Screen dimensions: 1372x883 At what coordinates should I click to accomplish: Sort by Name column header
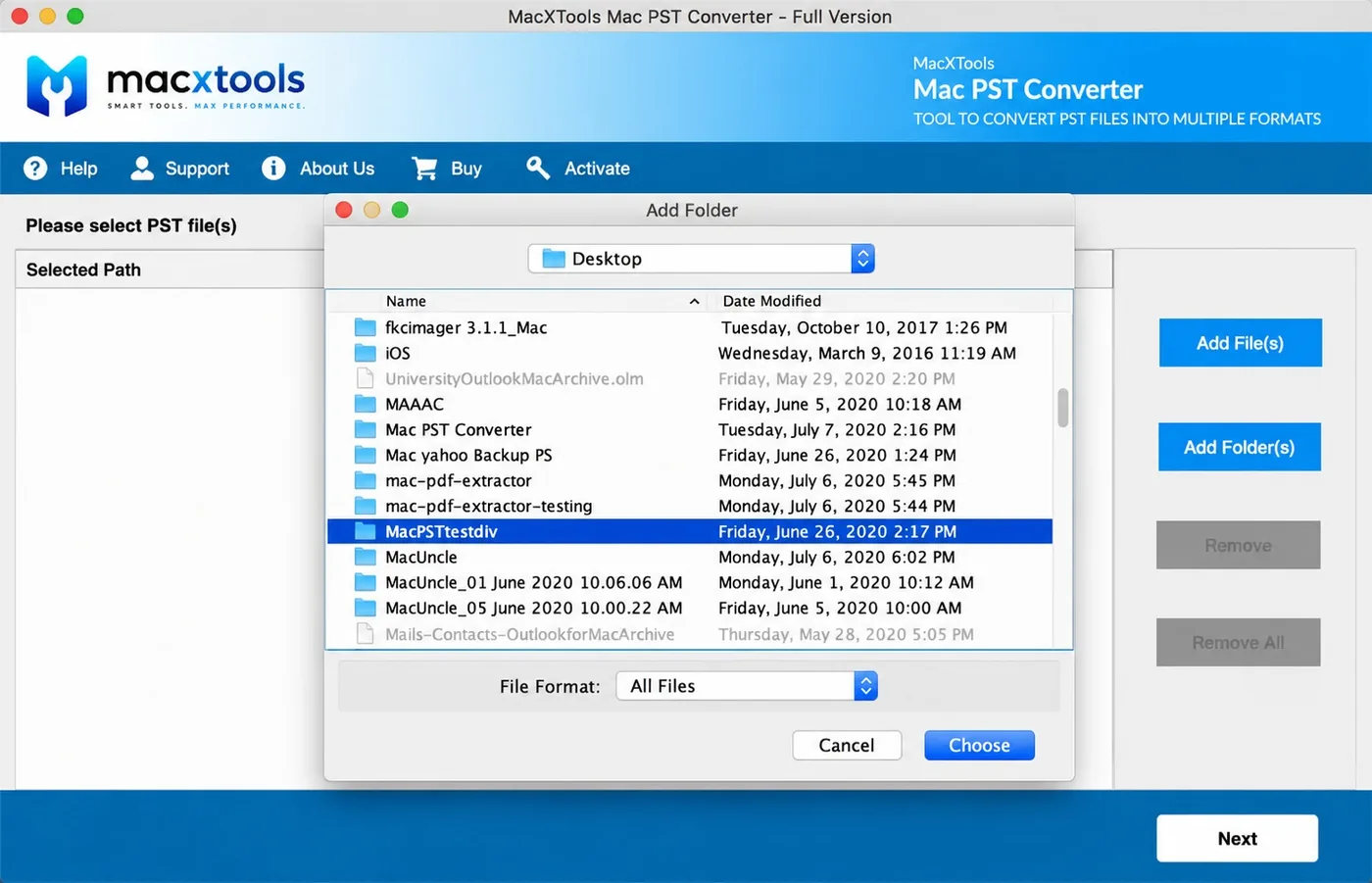click(406, 301)
